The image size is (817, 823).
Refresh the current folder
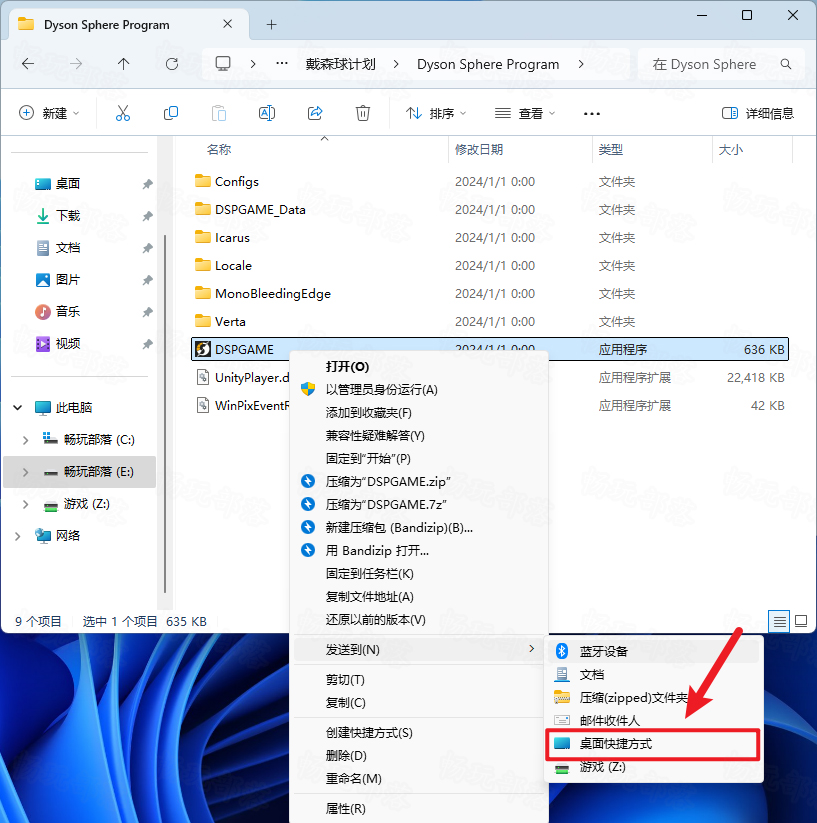[172, 64]
